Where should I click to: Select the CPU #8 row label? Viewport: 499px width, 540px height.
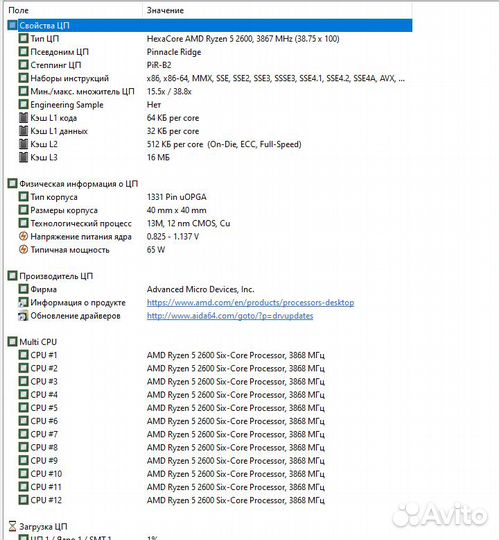[44, 448]
